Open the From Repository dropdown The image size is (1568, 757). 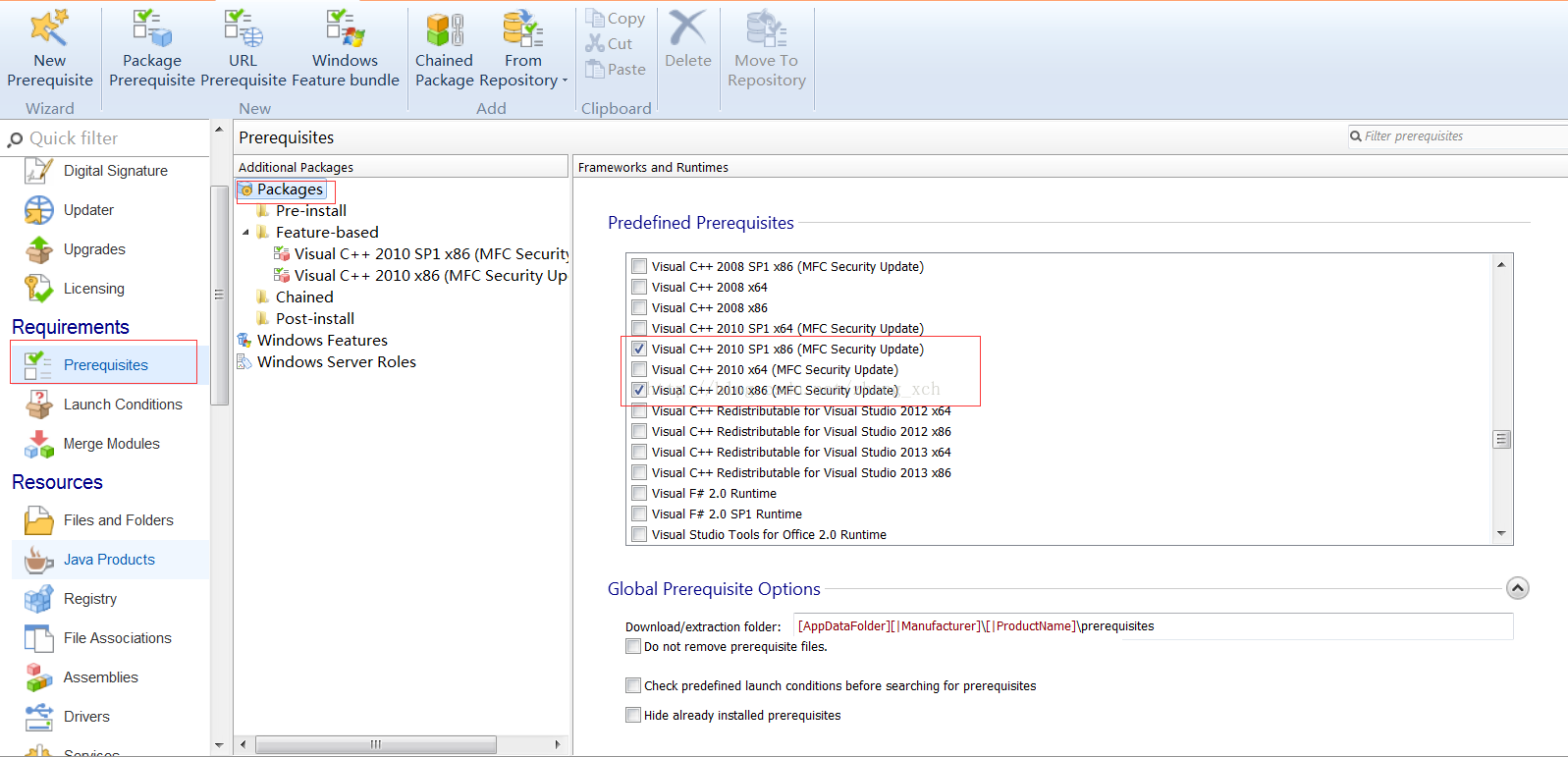[523, 49]
